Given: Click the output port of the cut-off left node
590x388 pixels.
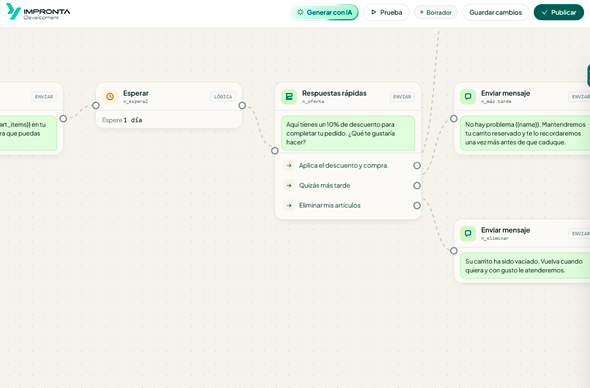Looking at the screenshot, I should point(63,119).
